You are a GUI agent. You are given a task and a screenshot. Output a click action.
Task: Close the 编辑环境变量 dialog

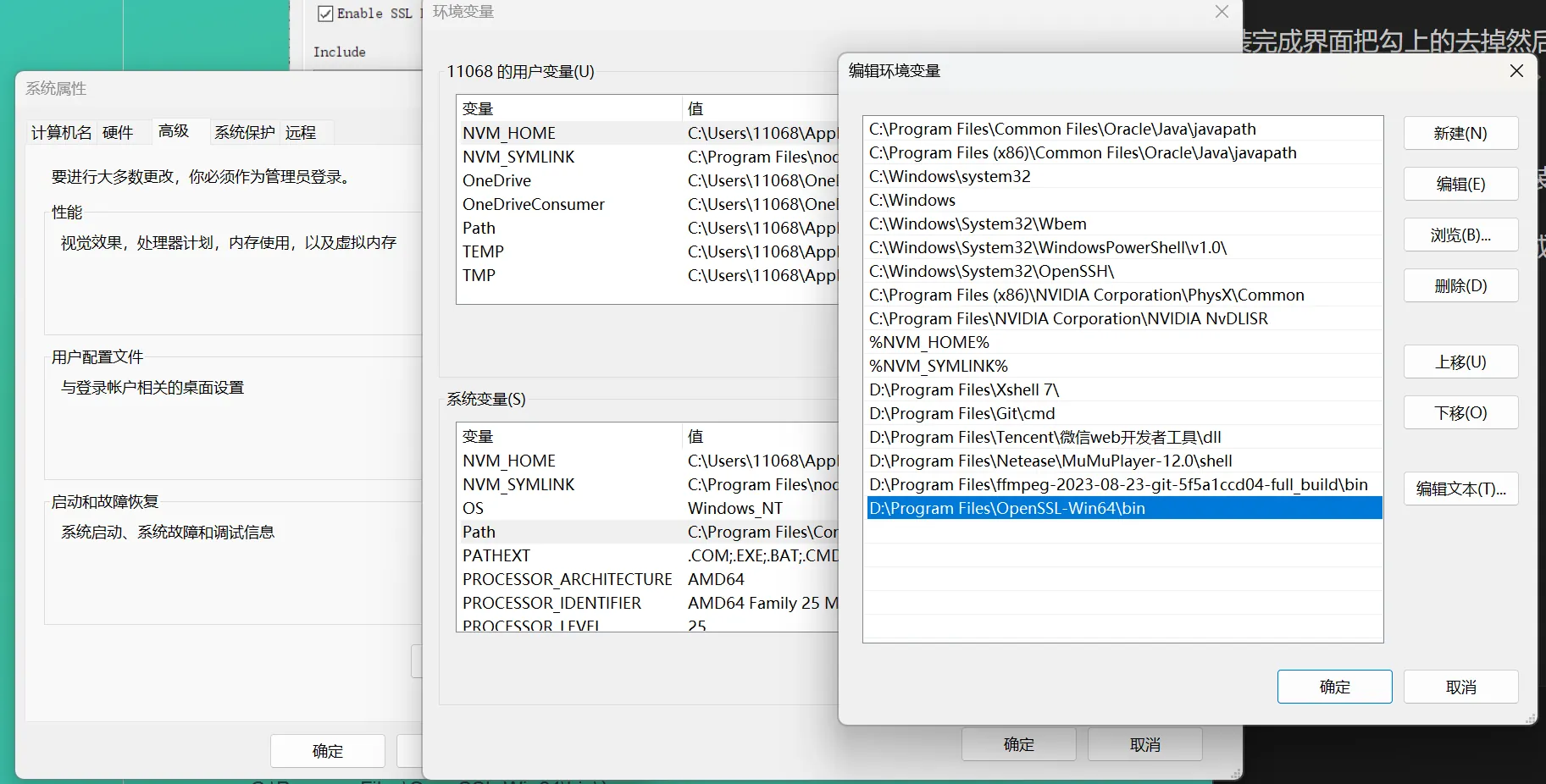1516,71
